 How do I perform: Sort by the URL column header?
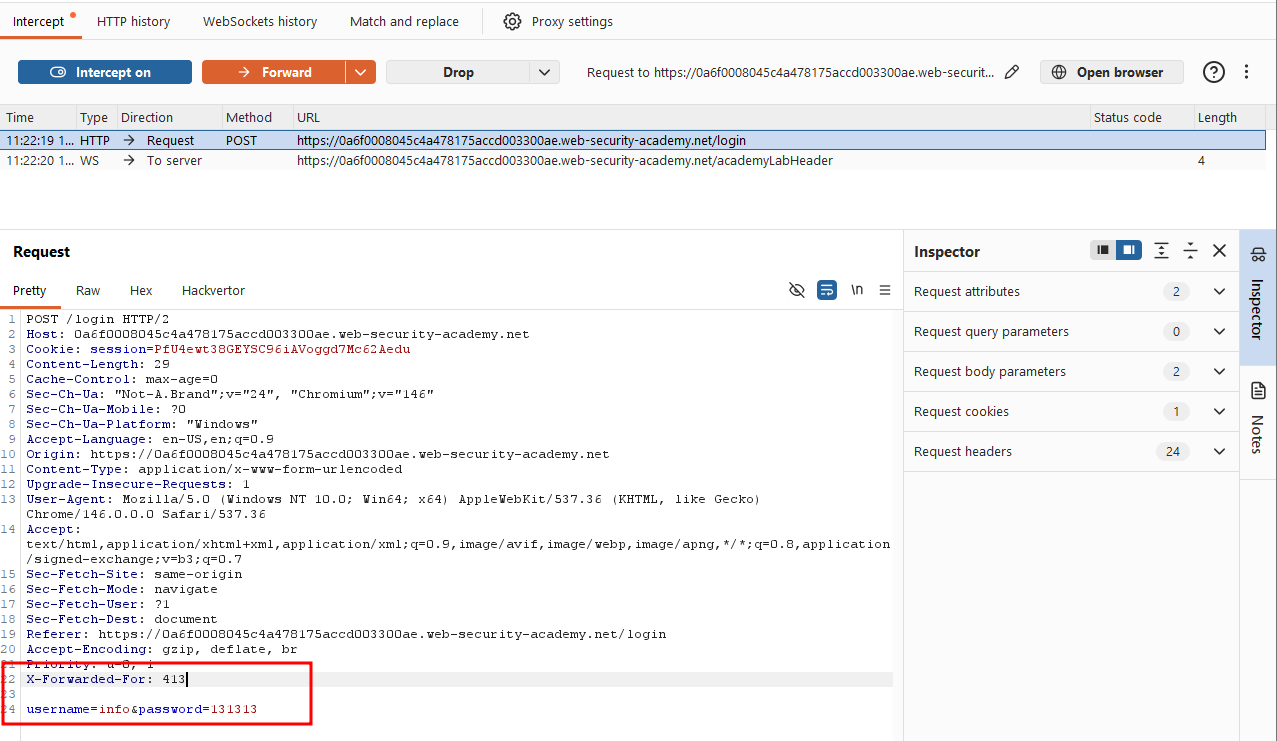691,117
